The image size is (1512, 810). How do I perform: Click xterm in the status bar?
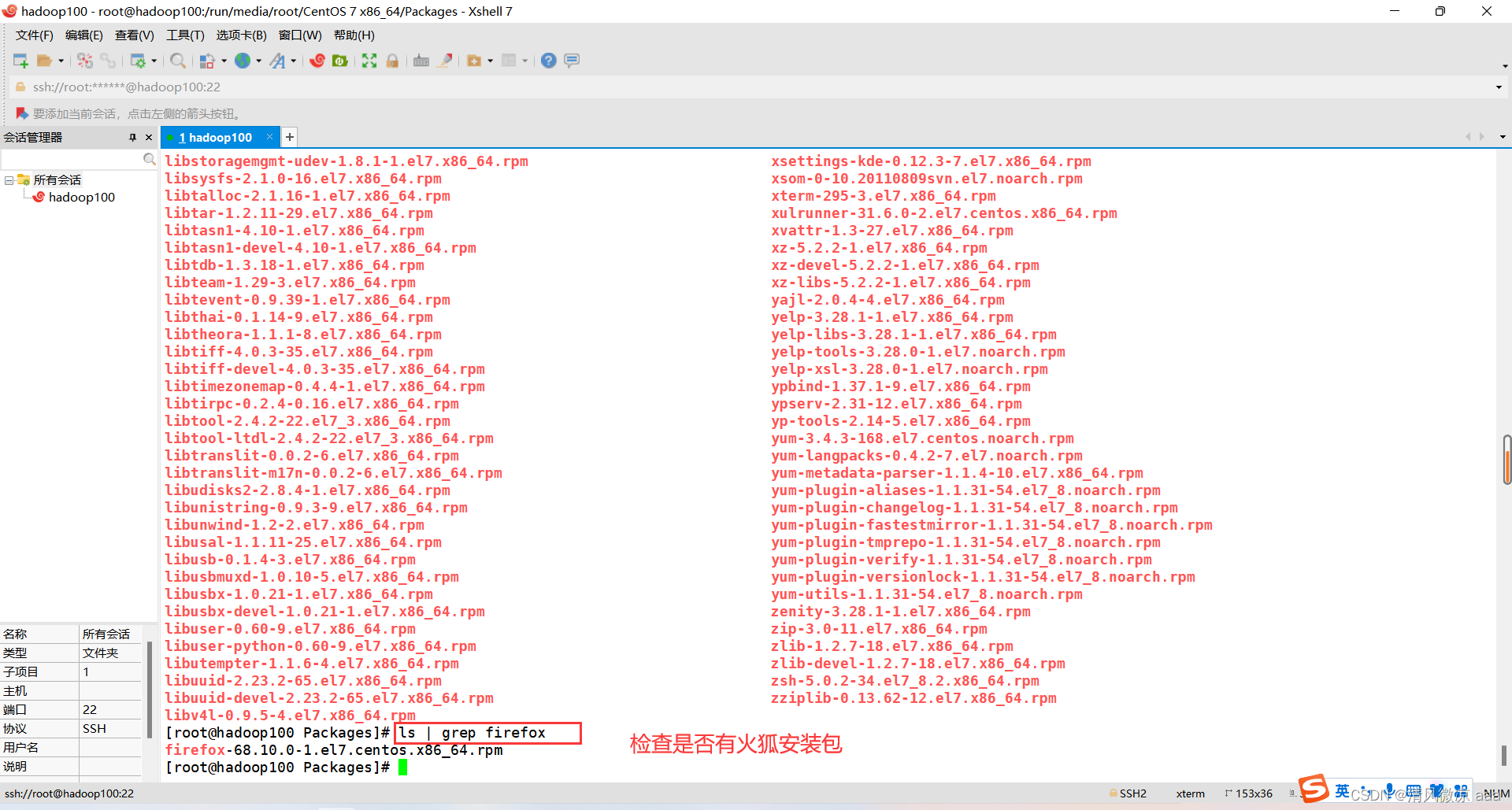(x=1190, y=793)
